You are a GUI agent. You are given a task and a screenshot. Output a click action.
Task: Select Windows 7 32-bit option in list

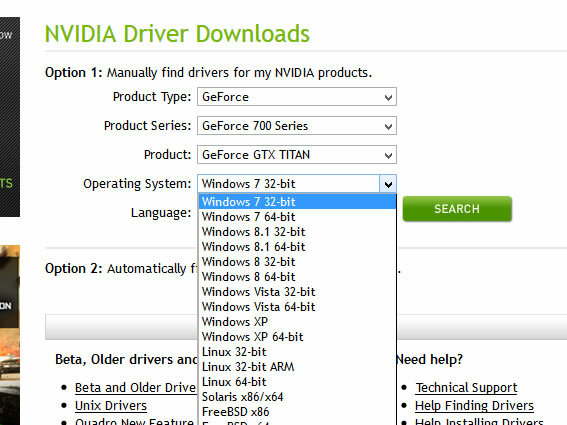pyautogui.click(x=297, y=201)
